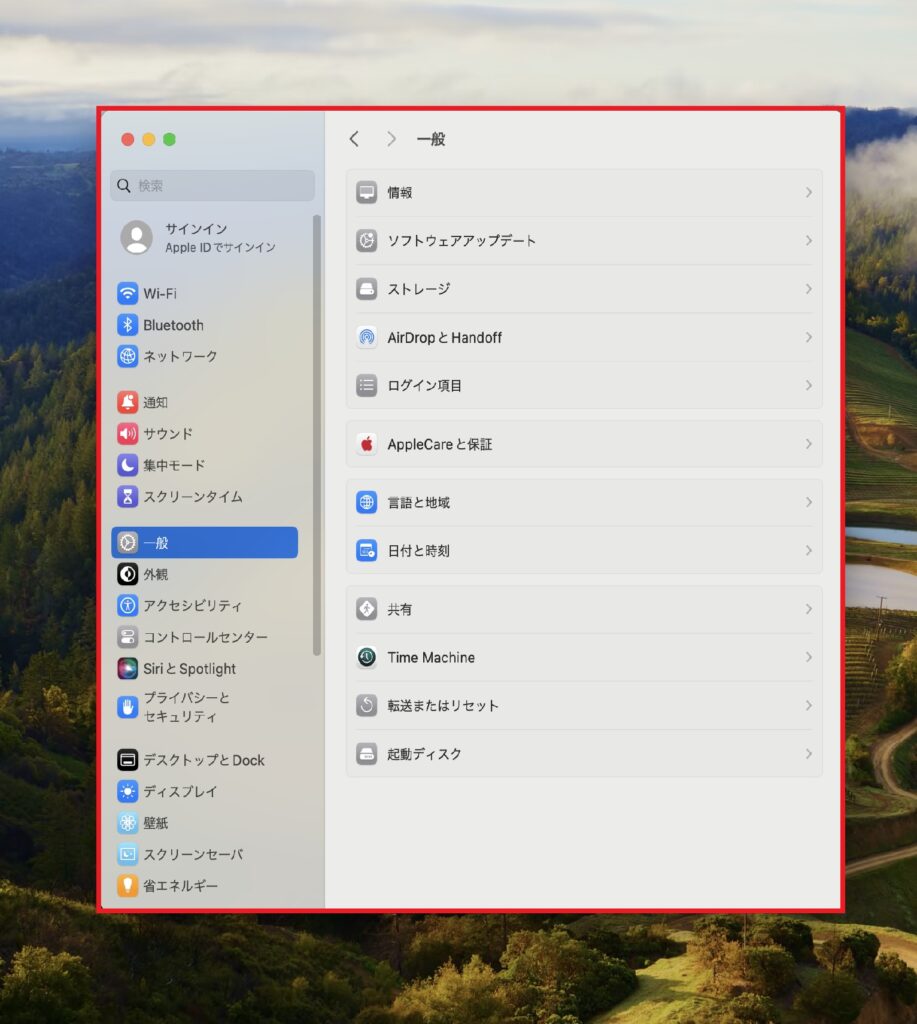Expand the AppleCare と保証 chevron
917x1024 pixels.
809,444
